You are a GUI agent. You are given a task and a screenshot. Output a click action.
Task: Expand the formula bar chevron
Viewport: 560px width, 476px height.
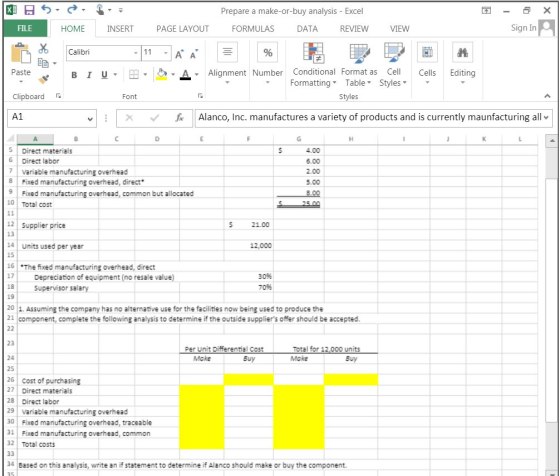pyautogui.click(x=546, y=117)
